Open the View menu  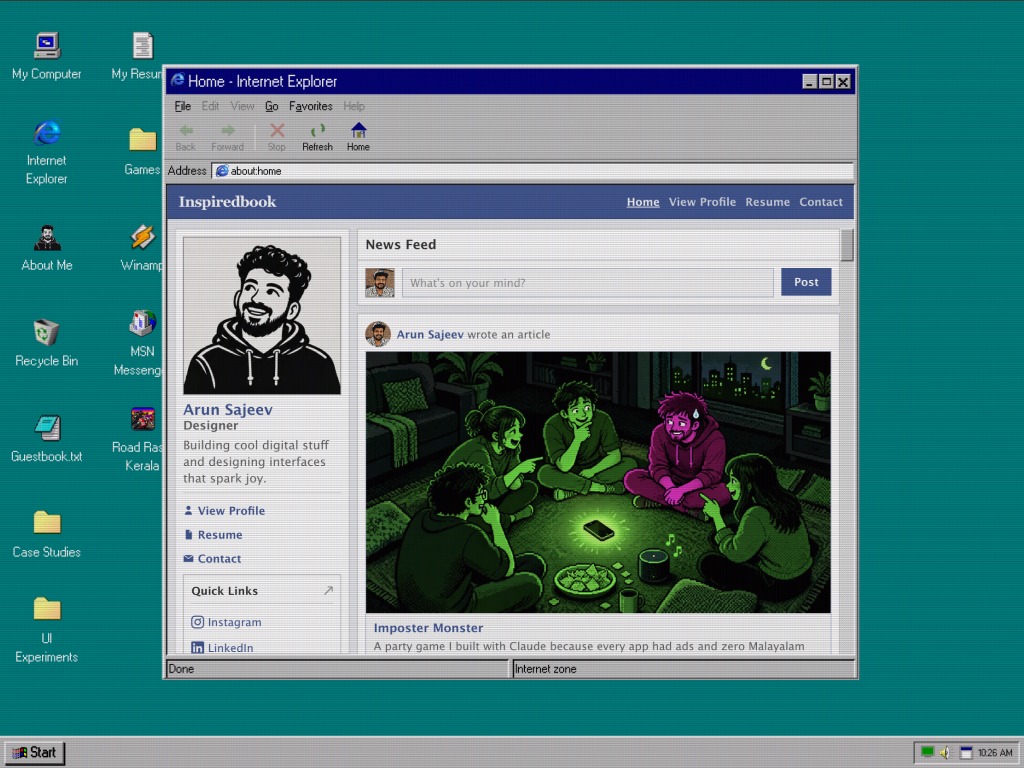(242, 106)
